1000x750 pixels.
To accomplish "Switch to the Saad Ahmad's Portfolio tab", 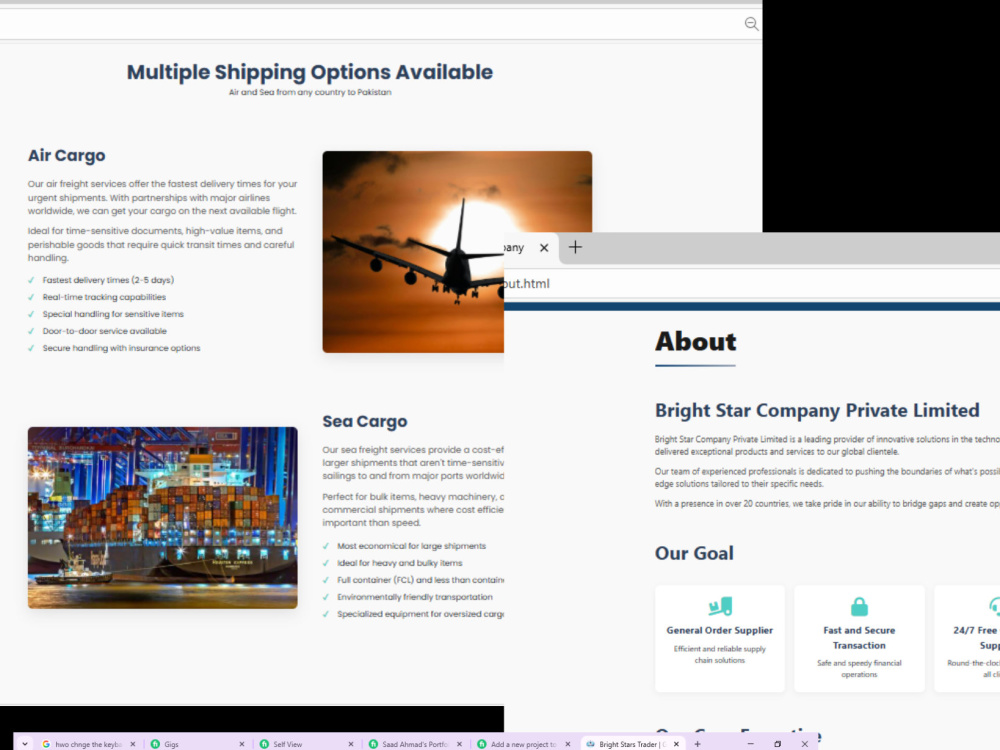I will tap(415, 744).
